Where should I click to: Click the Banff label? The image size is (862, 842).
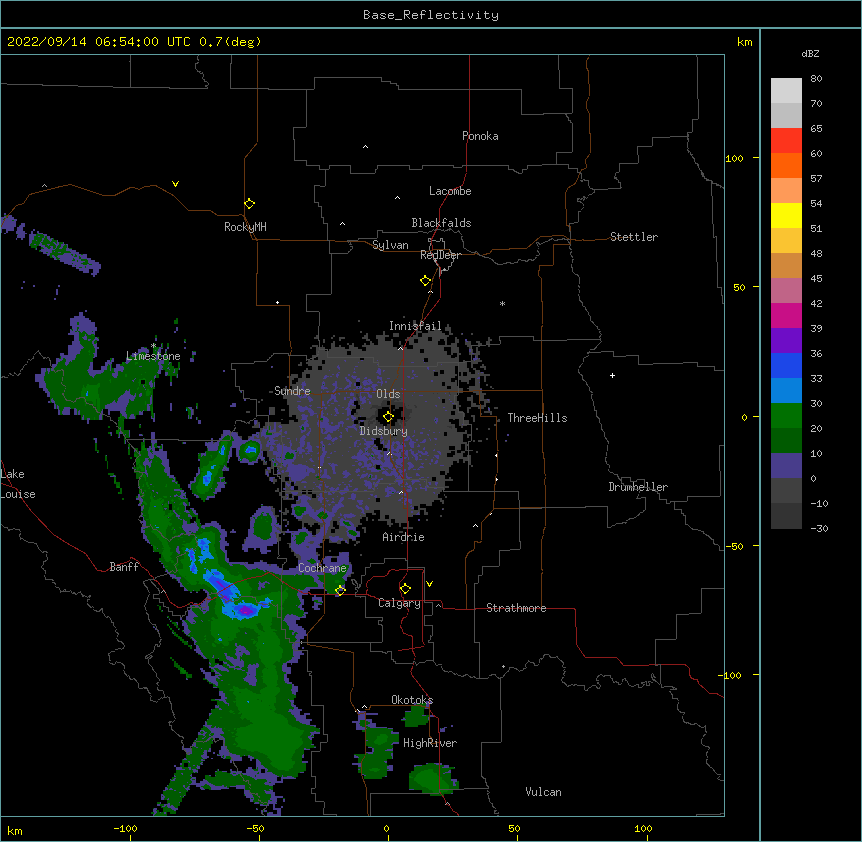click(x=124, y=567)
